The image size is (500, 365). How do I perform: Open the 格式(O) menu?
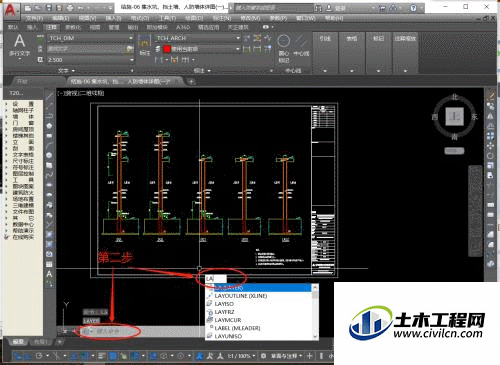click(x=140, y=18)
